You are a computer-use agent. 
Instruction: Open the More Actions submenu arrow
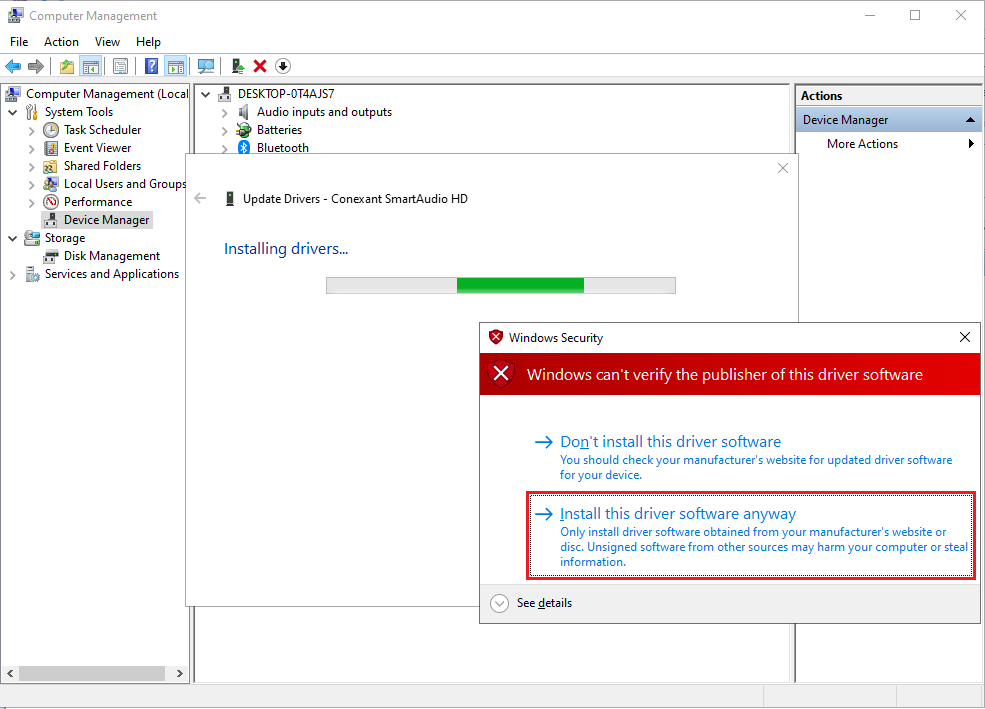pyautogui.click(x=969, y=143)
